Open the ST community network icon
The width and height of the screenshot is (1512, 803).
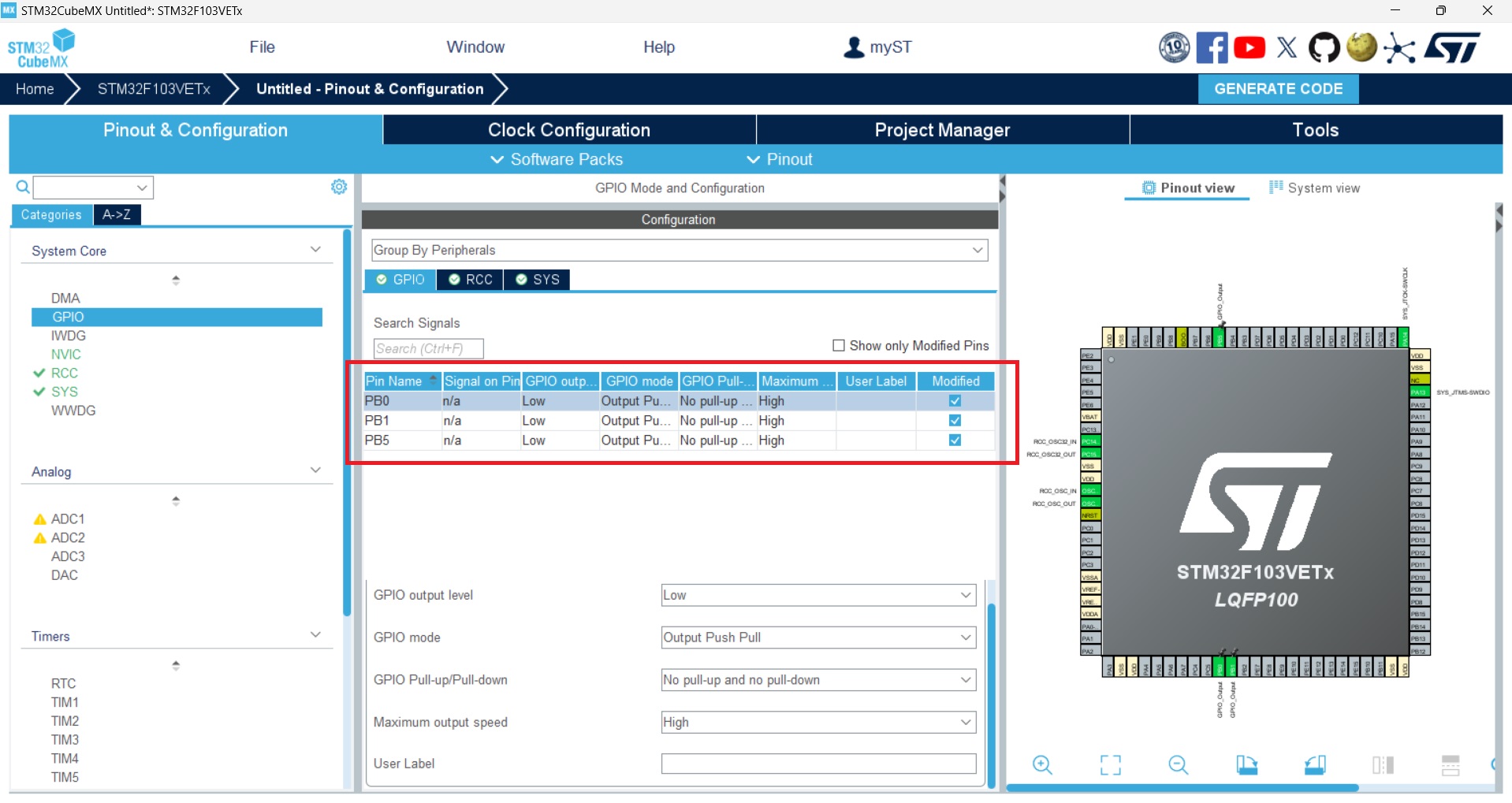click(1399, 47)
